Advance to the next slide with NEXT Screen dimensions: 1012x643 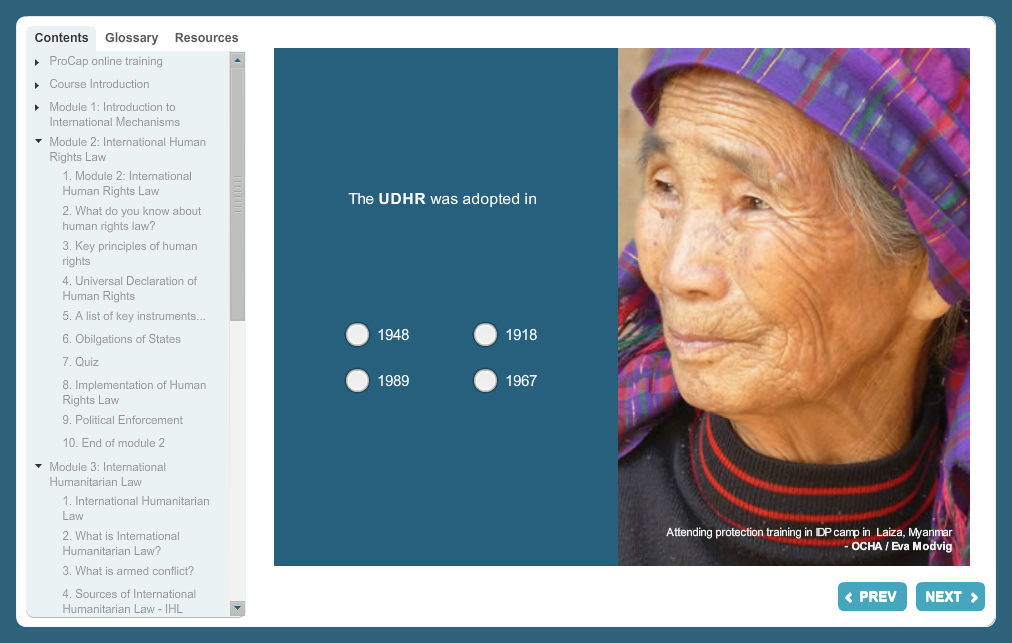point(950,597)
